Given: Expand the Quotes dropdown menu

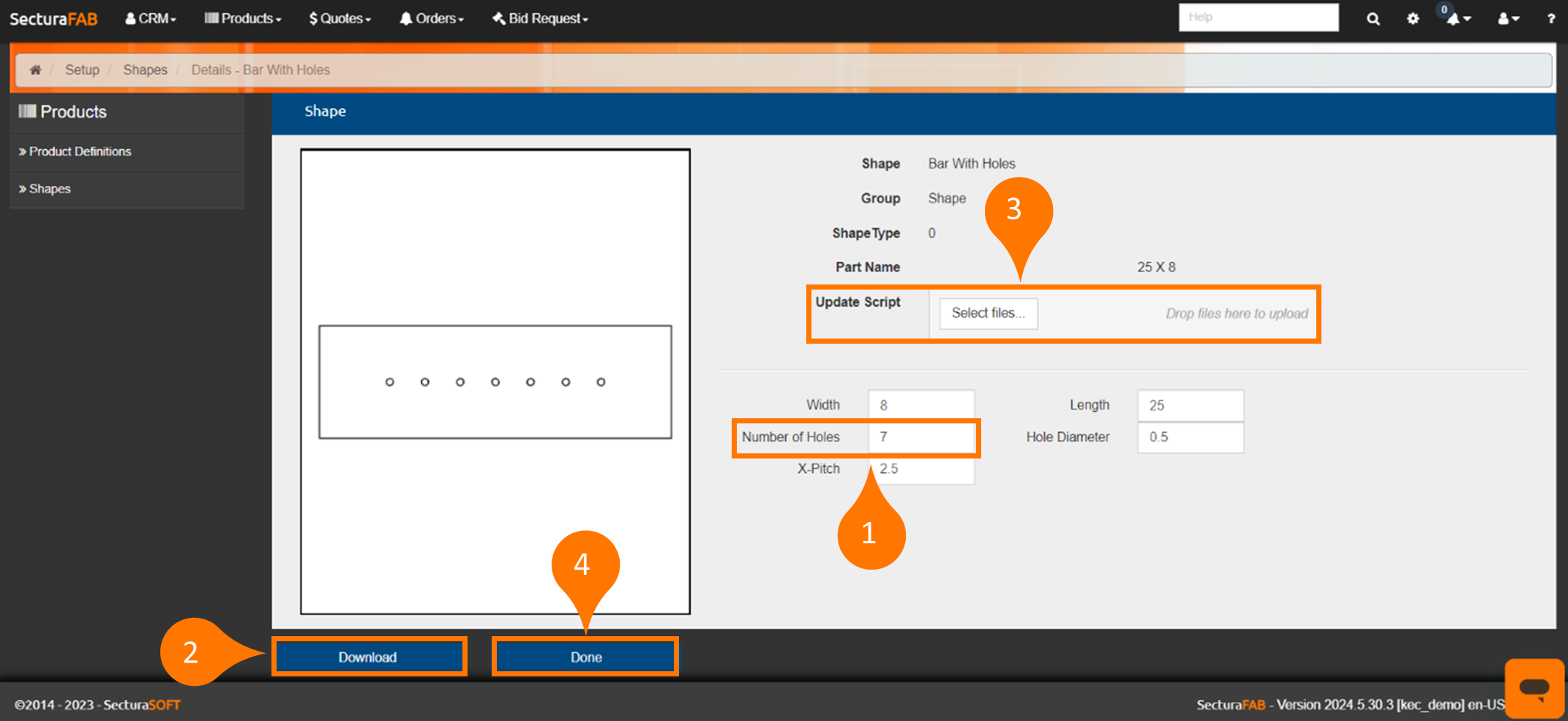Looking at the screenshot, I should (340, 18).
